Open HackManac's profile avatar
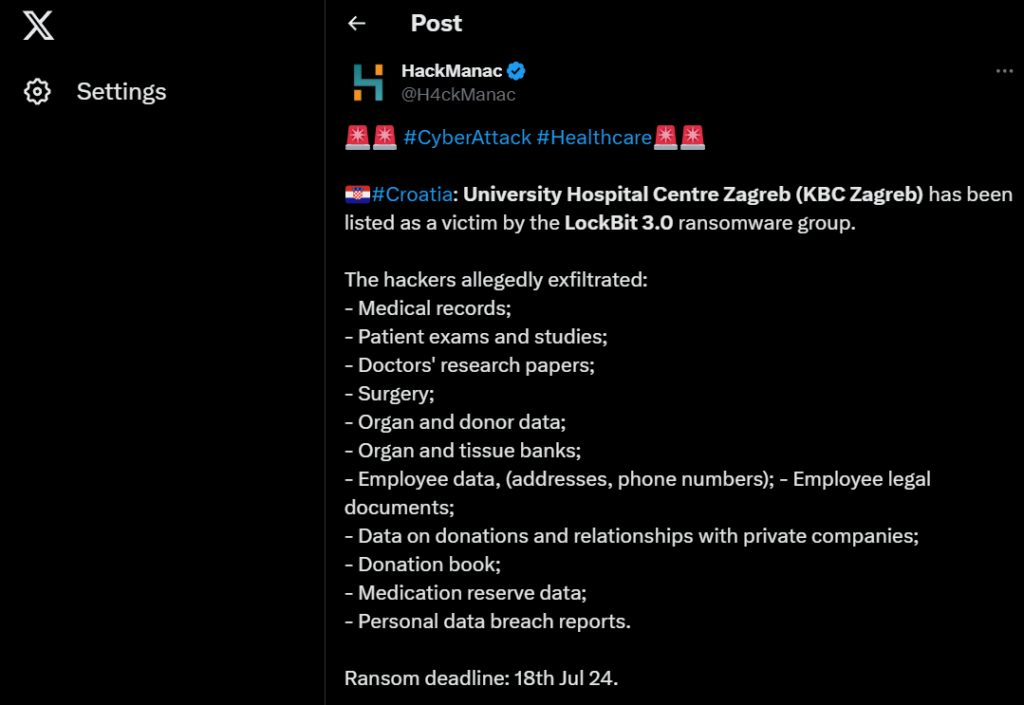The height and width of the screenshot is (705, 1024). point(367,82)
